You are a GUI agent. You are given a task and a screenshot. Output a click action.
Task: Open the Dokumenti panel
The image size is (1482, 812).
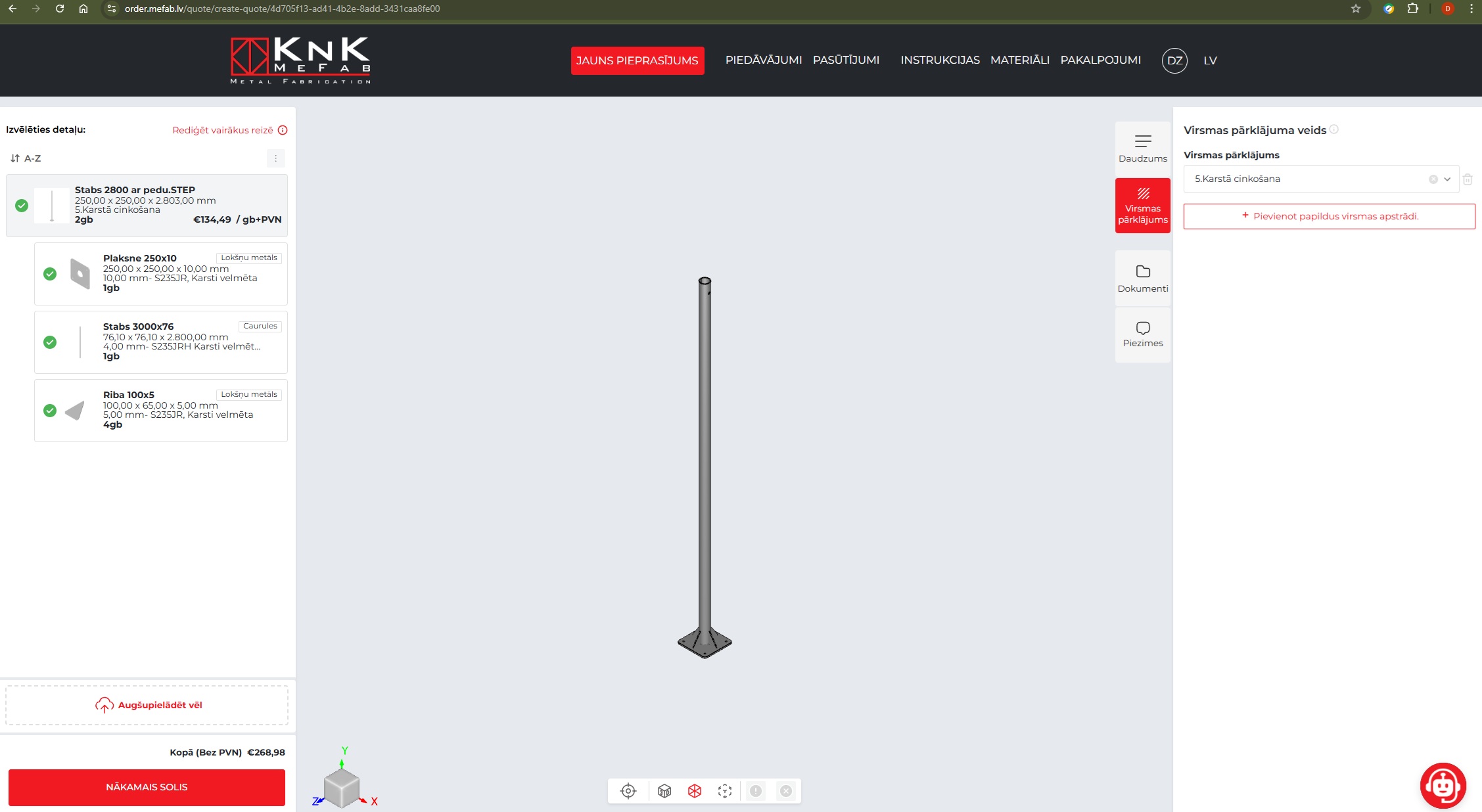pyautogui.click(x=1143, y=278)
